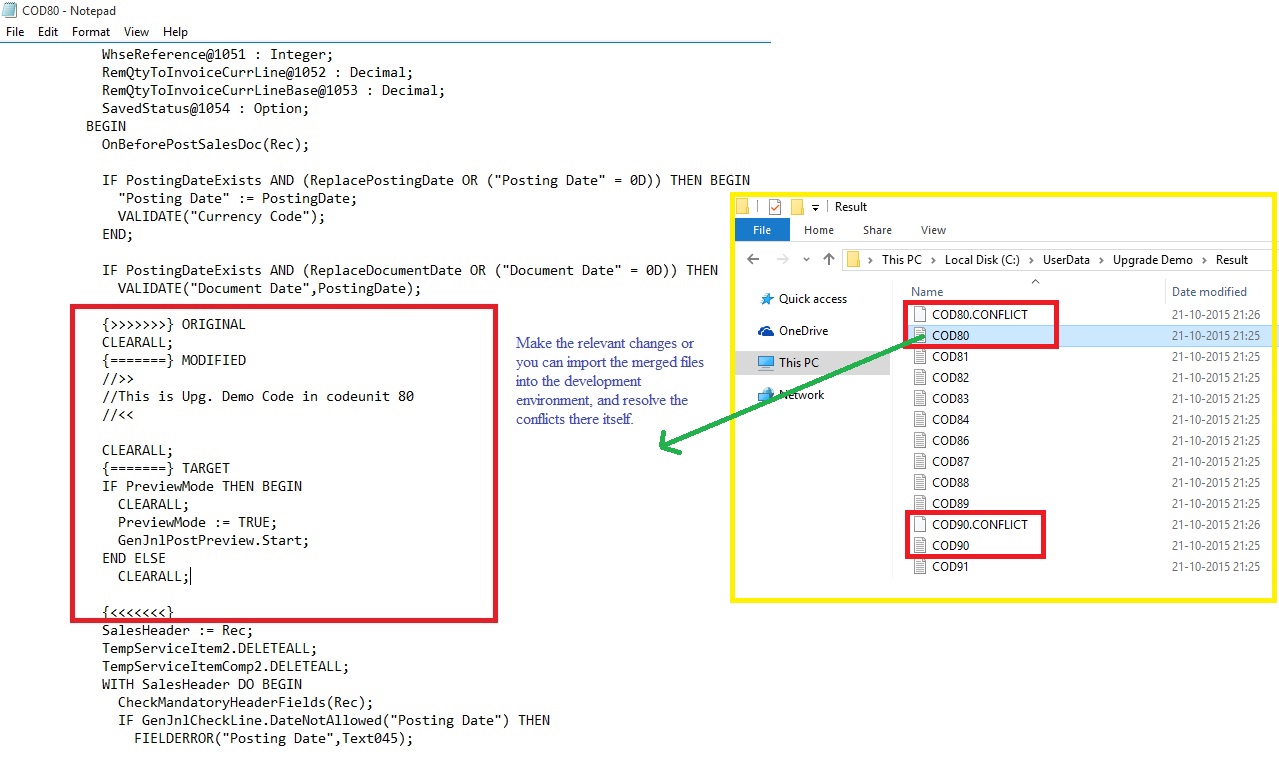Open the Recent locations dropdown arrow
Viewport: 1279px width, 757px height.
click(x=805, y=260)
